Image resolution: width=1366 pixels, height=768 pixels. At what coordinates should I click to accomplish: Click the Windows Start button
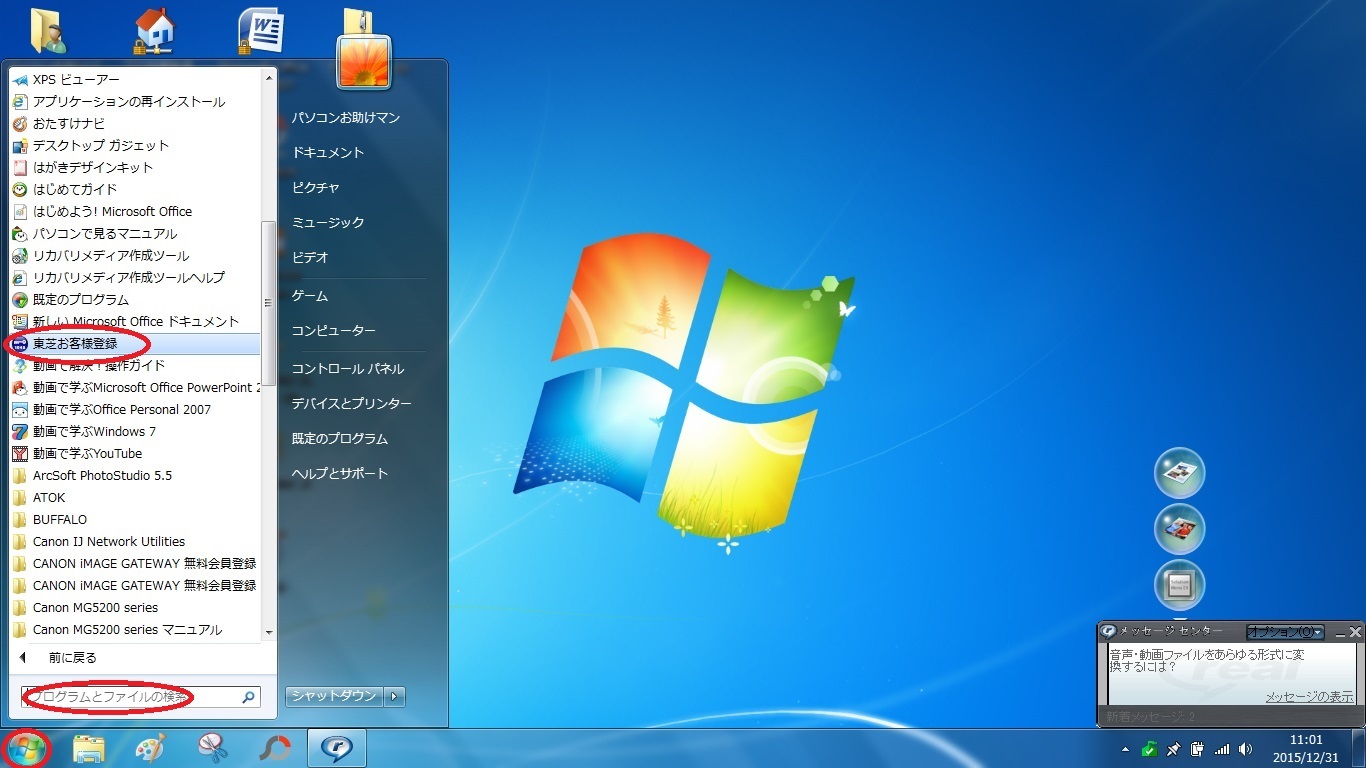click(x=26, y=748)
